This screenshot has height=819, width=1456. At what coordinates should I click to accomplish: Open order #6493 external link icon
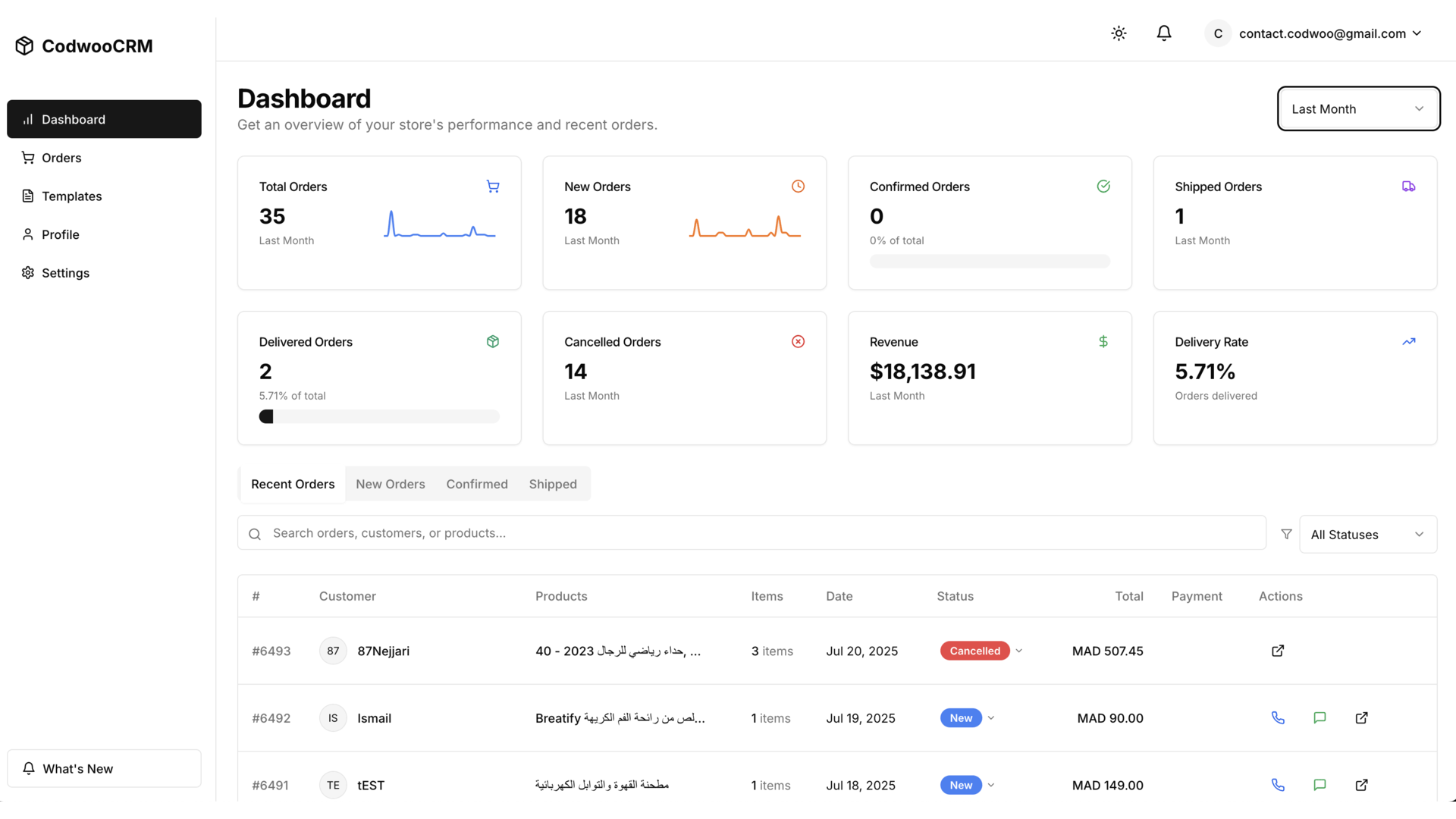[1278, 651]
